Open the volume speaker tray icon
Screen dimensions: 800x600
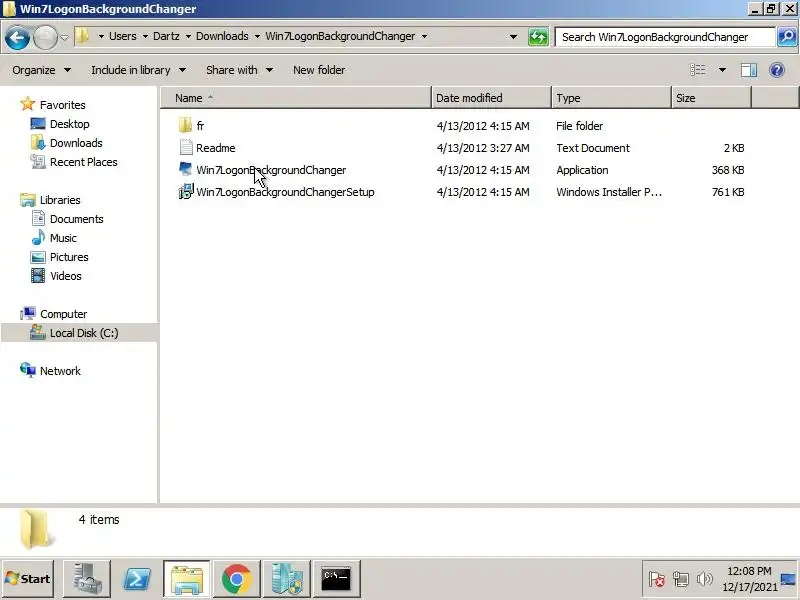point(705,579)
